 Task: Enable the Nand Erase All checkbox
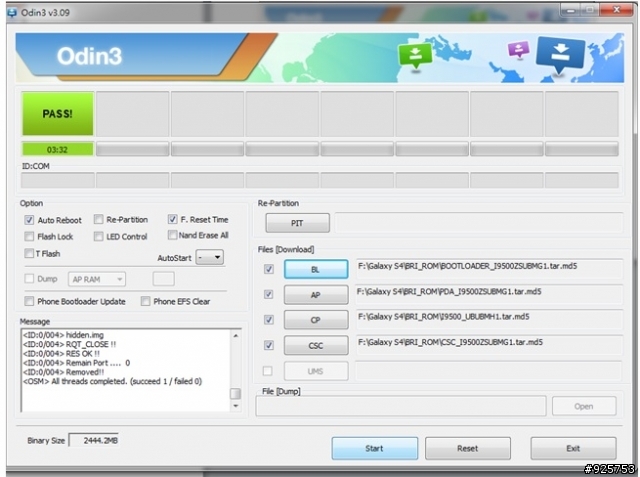click(172, 235)
